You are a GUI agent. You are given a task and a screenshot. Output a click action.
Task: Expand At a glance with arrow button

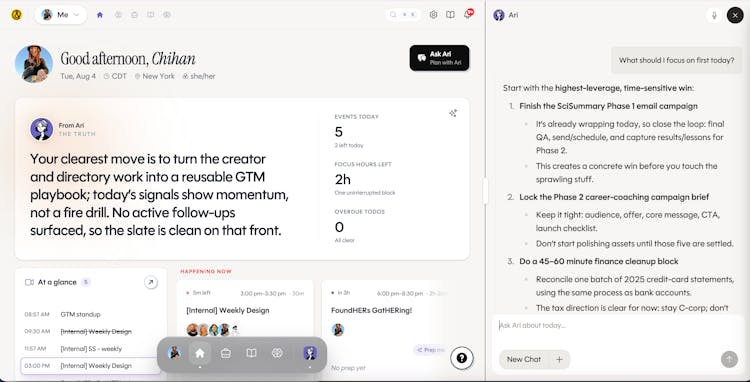point(151,283)
